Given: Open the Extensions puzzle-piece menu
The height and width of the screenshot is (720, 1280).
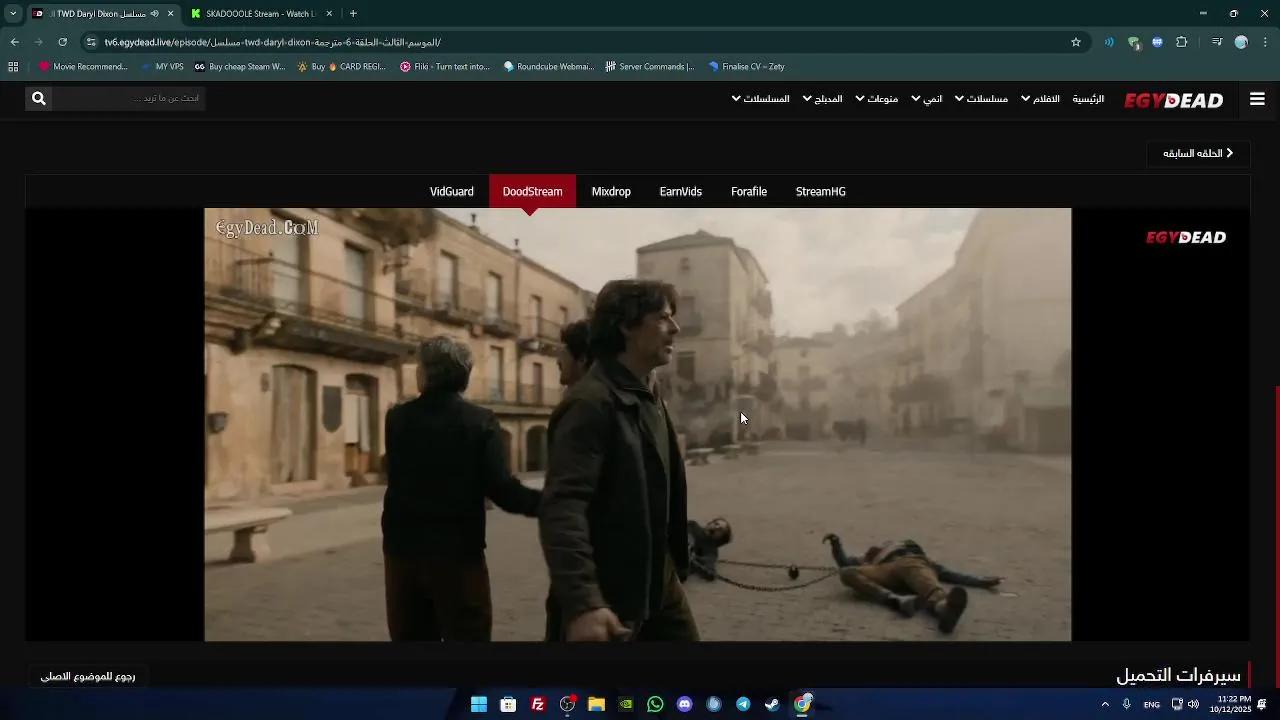Looking at the screenshot, I should (x=1182, y=42).
